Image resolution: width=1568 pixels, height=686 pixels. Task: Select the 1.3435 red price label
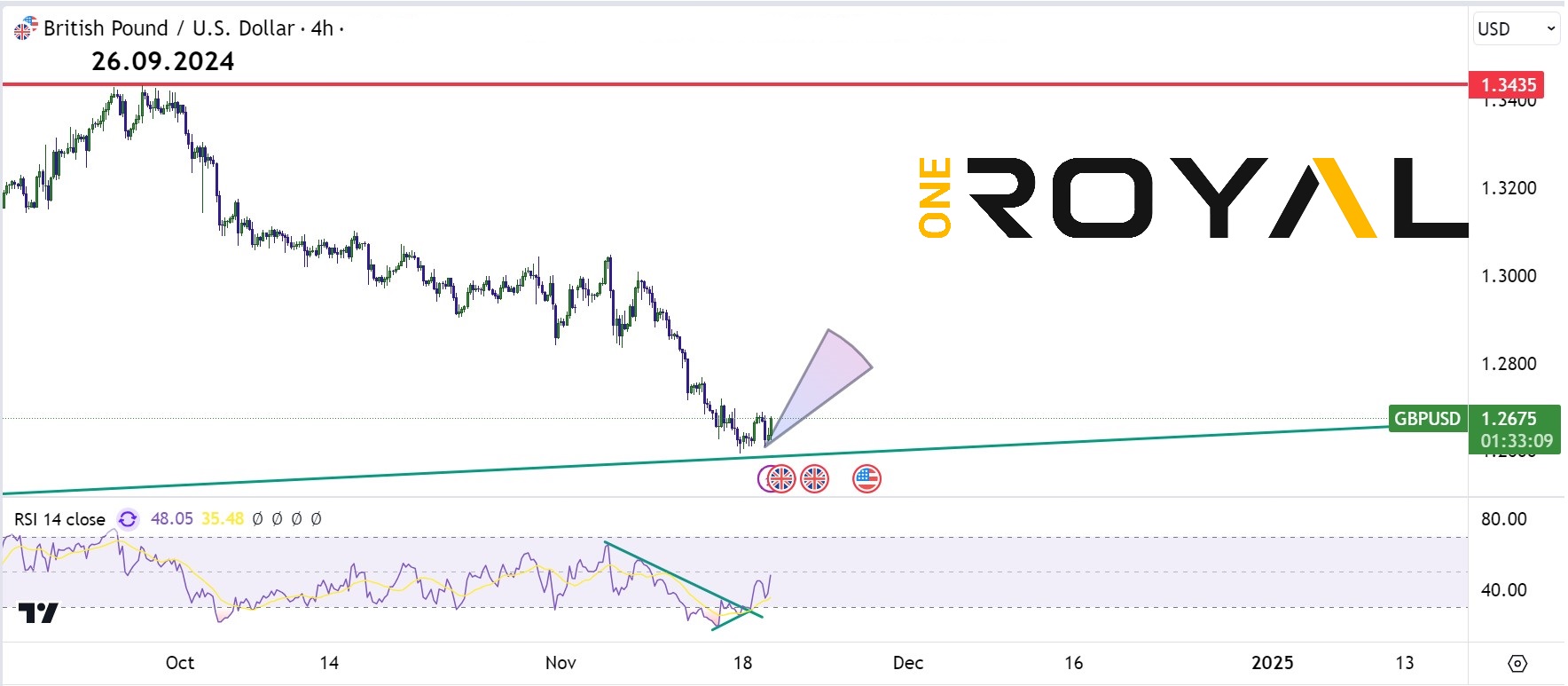click(1507, 84)
